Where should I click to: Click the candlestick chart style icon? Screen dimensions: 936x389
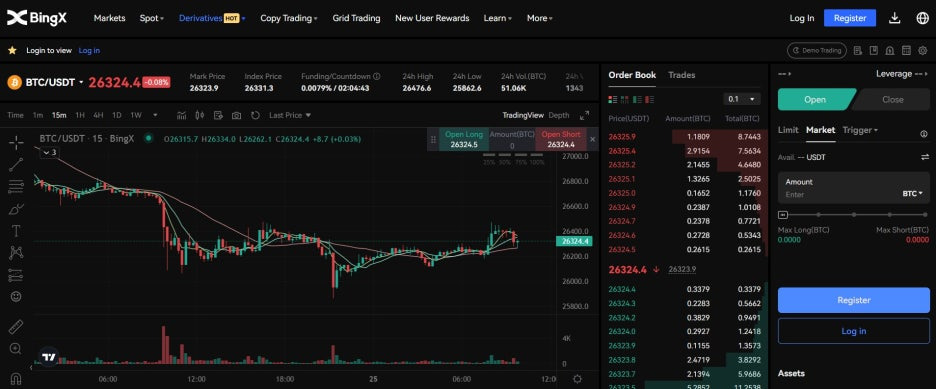[200, 115]
